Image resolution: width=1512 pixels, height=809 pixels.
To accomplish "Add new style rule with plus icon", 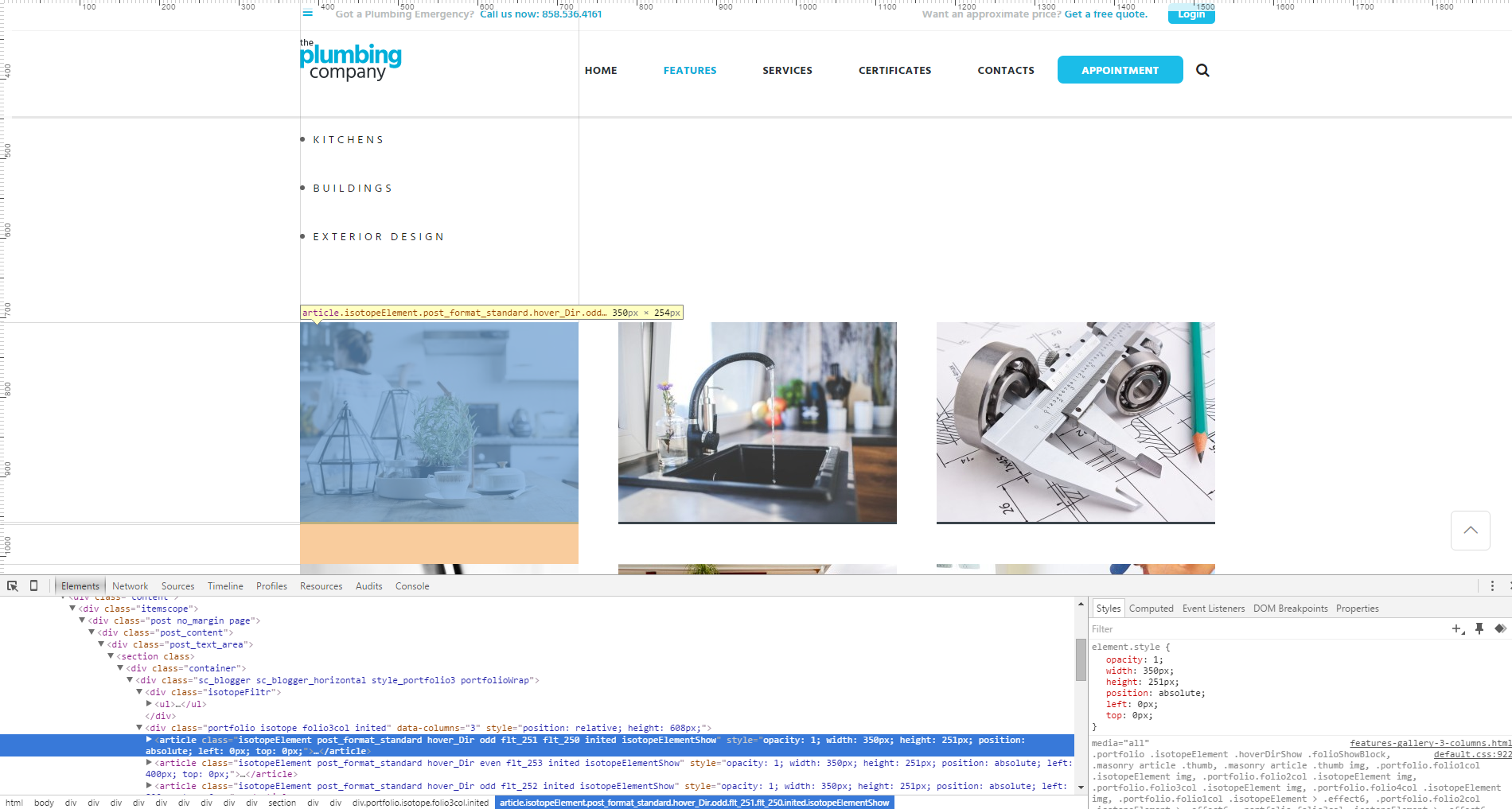I will [1457, 628].
